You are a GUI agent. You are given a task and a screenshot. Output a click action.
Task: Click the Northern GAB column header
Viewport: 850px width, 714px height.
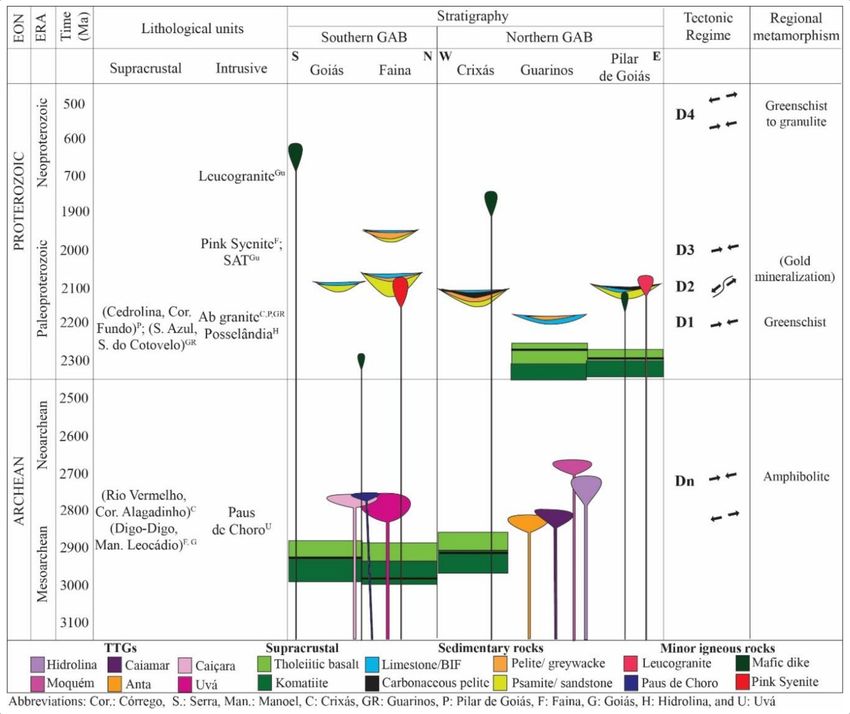(549, 37)
